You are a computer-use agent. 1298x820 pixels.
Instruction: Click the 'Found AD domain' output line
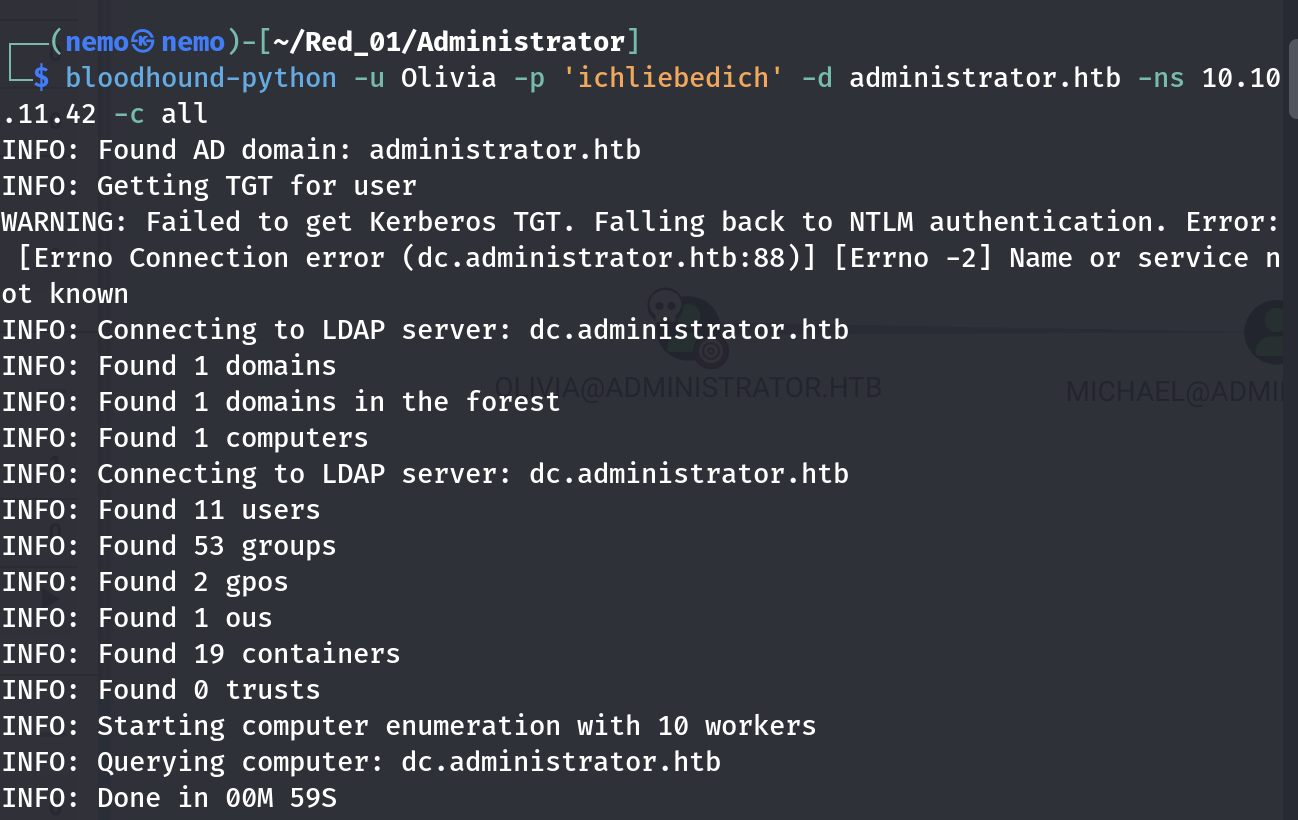point(321,150)
